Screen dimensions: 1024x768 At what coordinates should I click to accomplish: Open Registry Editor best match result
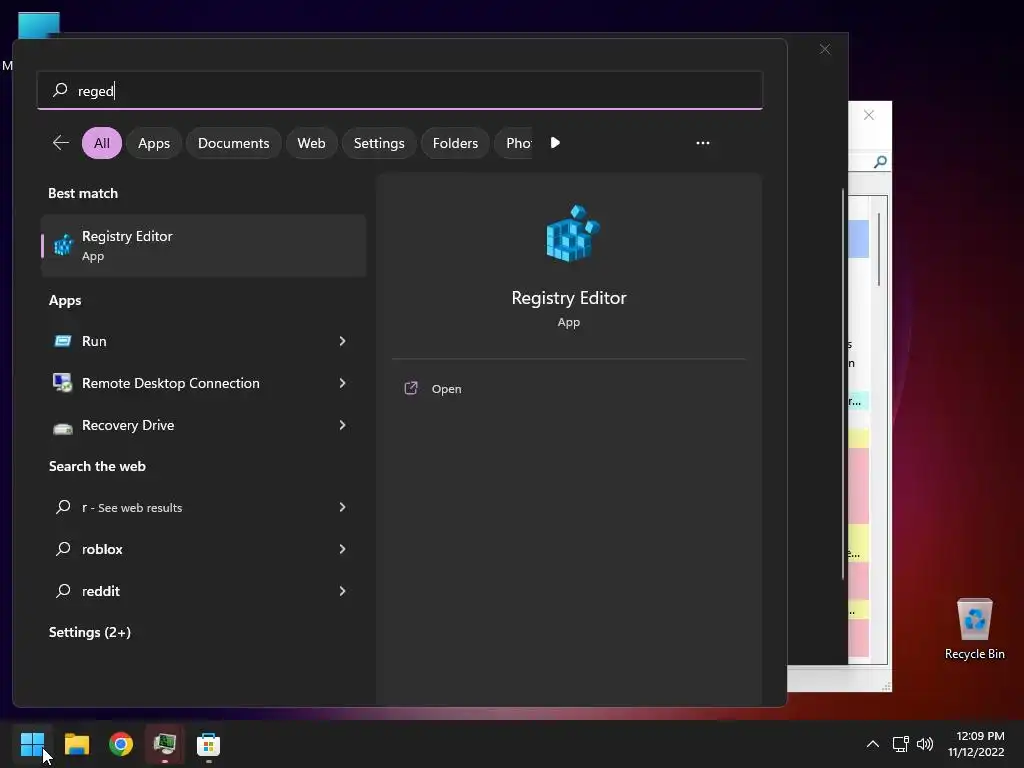pyautogui.click(x=203, y=246)
